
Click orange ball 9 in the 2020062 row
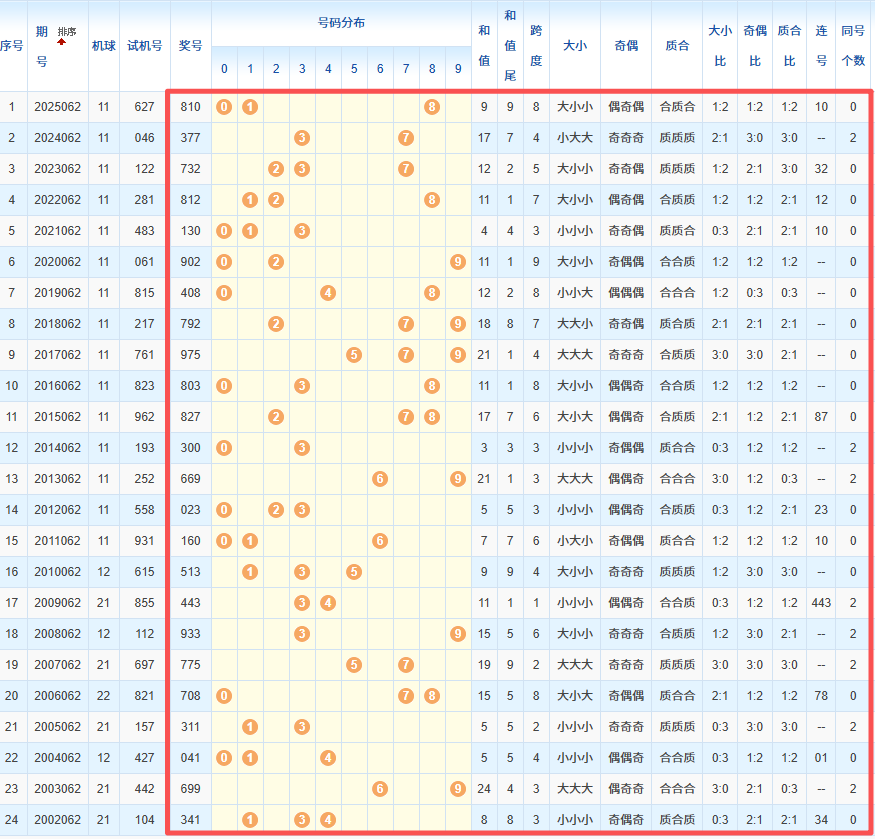457,262
